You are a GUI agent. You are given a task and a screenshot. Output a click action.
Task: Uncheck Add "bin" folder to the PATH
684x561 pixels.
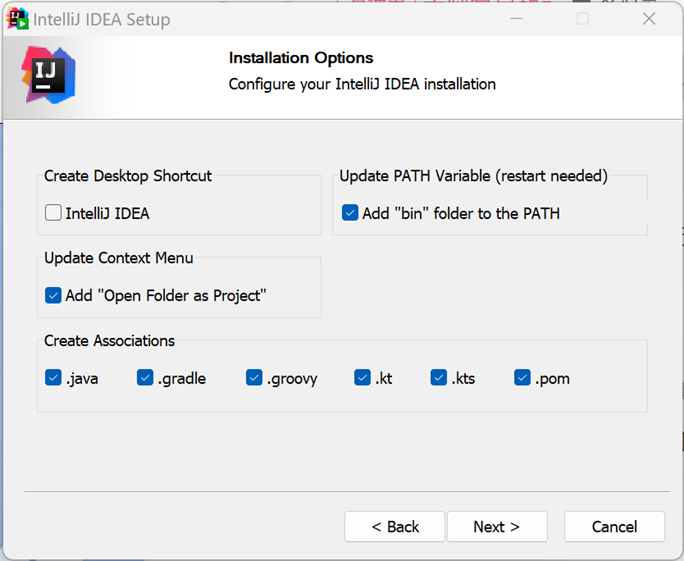click(x=350, y=213)
